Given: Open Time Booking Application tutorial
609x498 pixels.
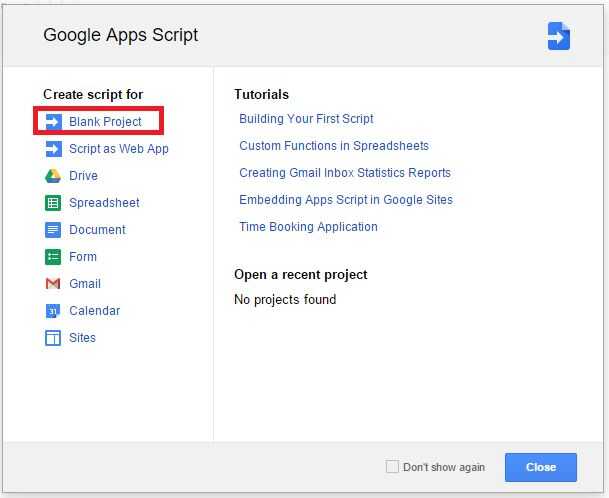Looking at the screenshot, I should click(308, 227).
